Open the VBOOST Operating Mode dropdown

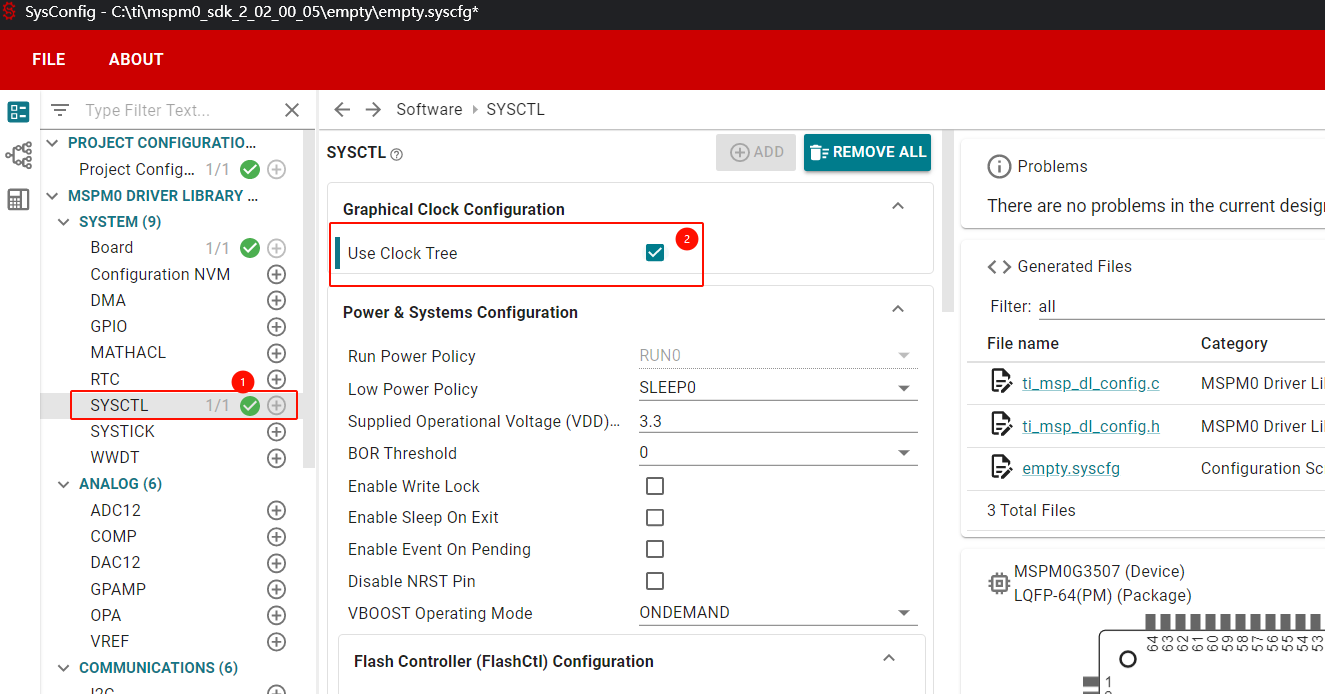(777, 613)
